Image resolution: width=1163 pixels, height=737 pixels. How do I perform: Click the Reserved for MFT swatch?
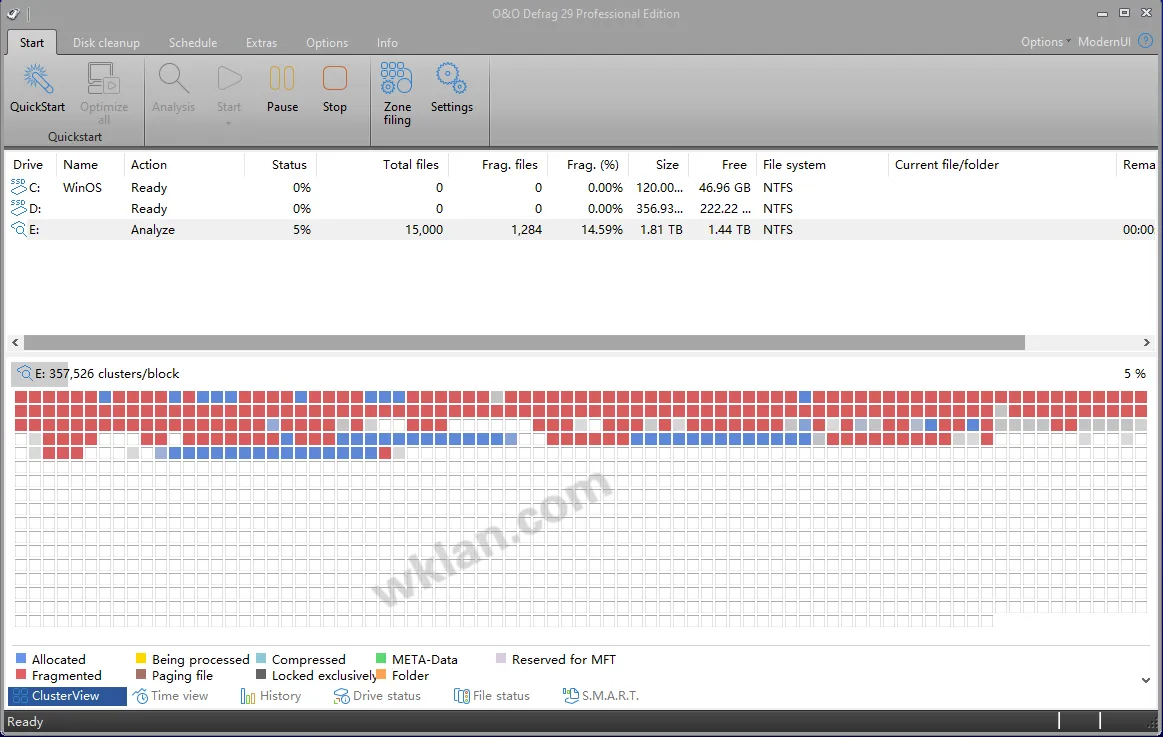click(x=501, y=658)
